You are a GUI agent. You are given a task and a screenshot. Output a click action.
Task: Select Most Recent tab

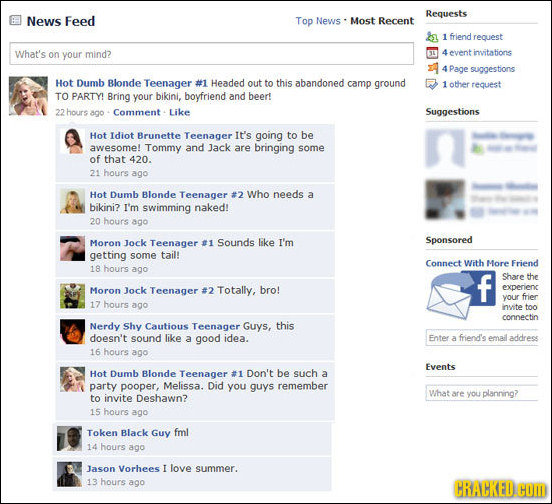[x=382, y=21]
